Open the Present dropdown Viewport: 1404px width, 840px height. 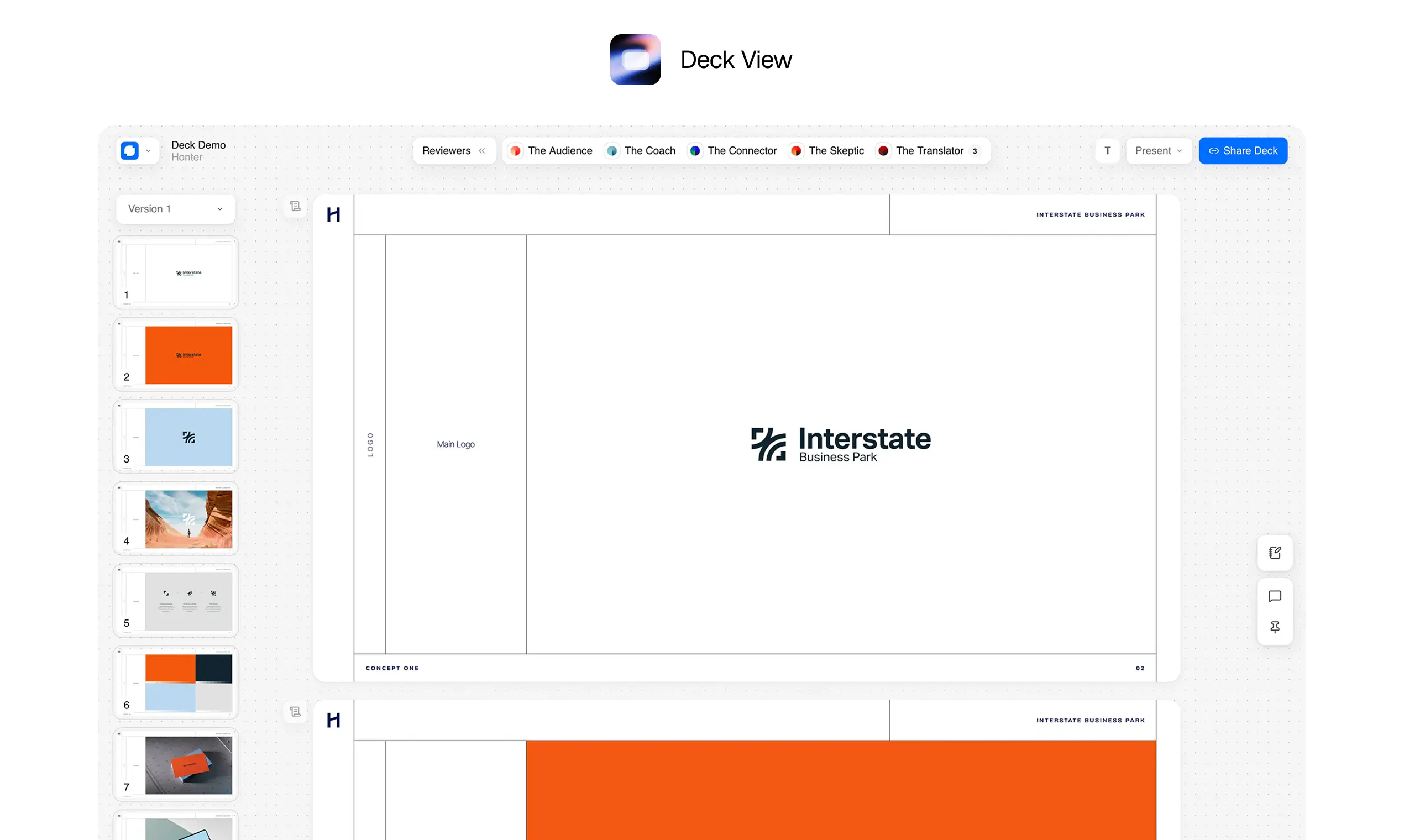pos(1159,150)
